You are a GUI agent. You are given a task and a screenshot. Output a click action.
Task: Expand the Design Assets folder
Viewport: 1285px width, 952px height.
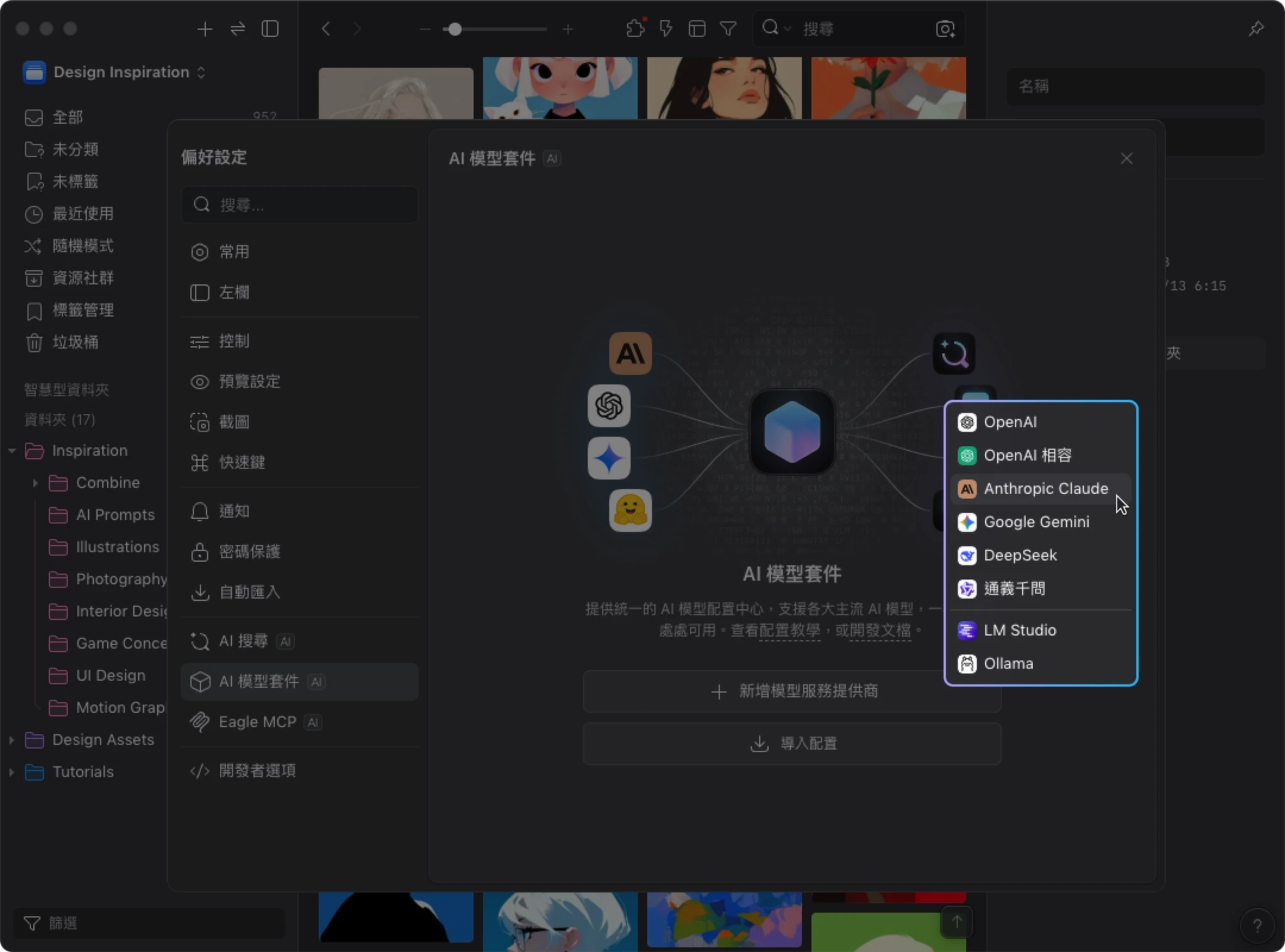tap(11, 740)
